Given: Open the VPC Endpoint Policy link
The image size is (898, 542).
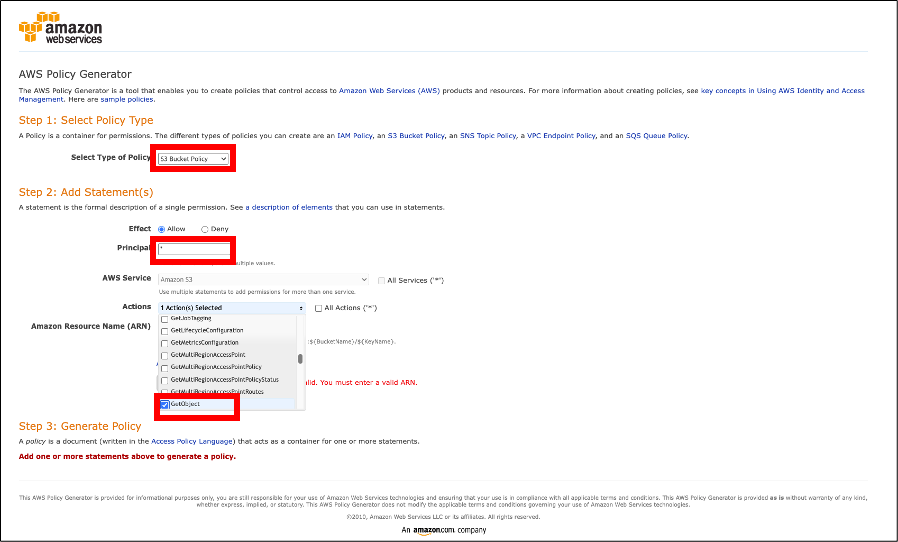Looking at the screenshot, I should point(561,136).
